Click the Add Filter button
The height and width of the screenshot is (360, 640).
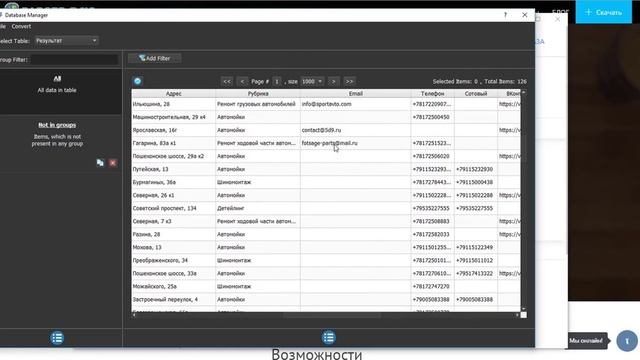click(155, 58)
